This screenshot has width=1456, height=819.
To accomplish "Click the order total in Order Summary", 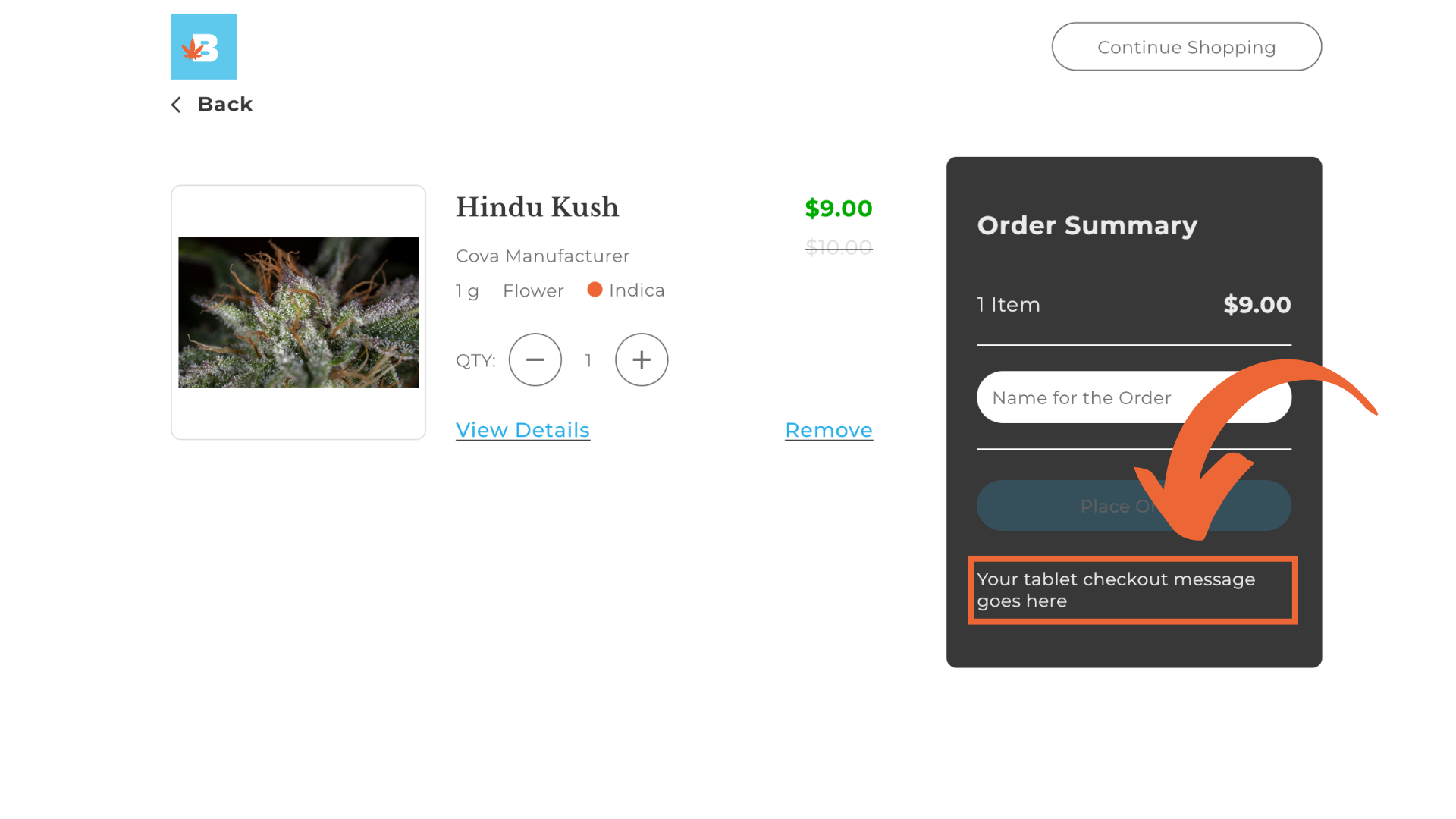I will [x=1257, y=305].
